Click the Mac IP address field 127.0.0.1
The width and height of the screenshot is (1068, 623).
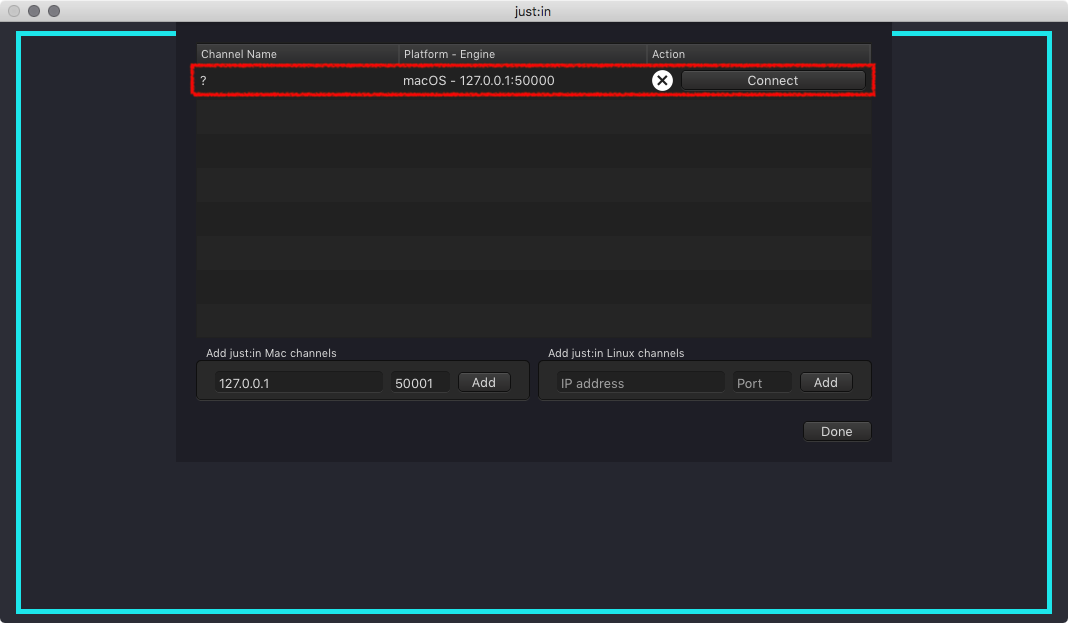click(298, 383)
